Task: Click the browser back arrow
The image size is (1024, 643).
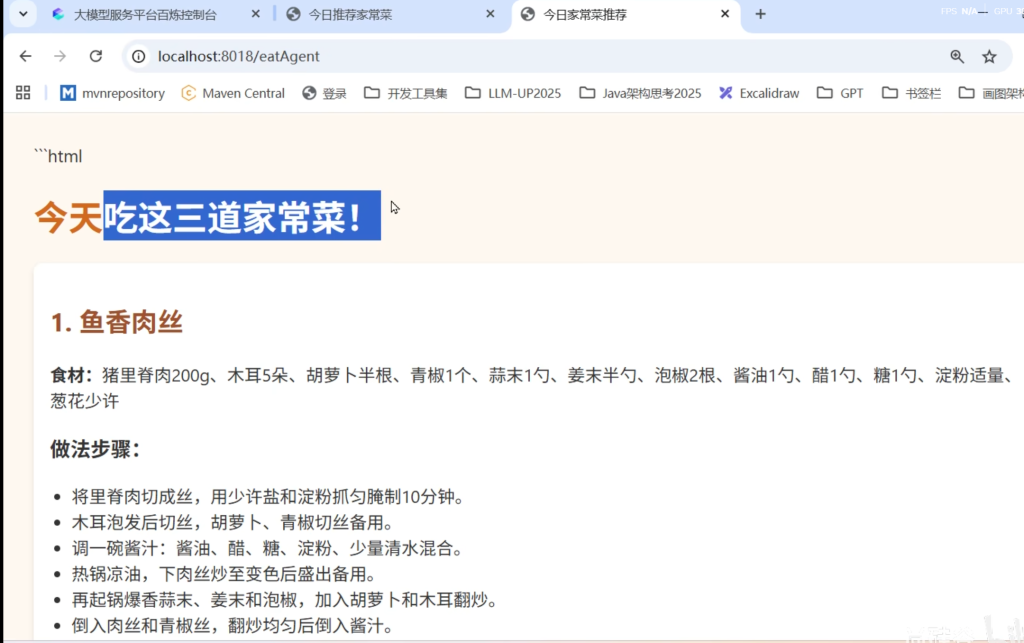Action: coord(26,56)
